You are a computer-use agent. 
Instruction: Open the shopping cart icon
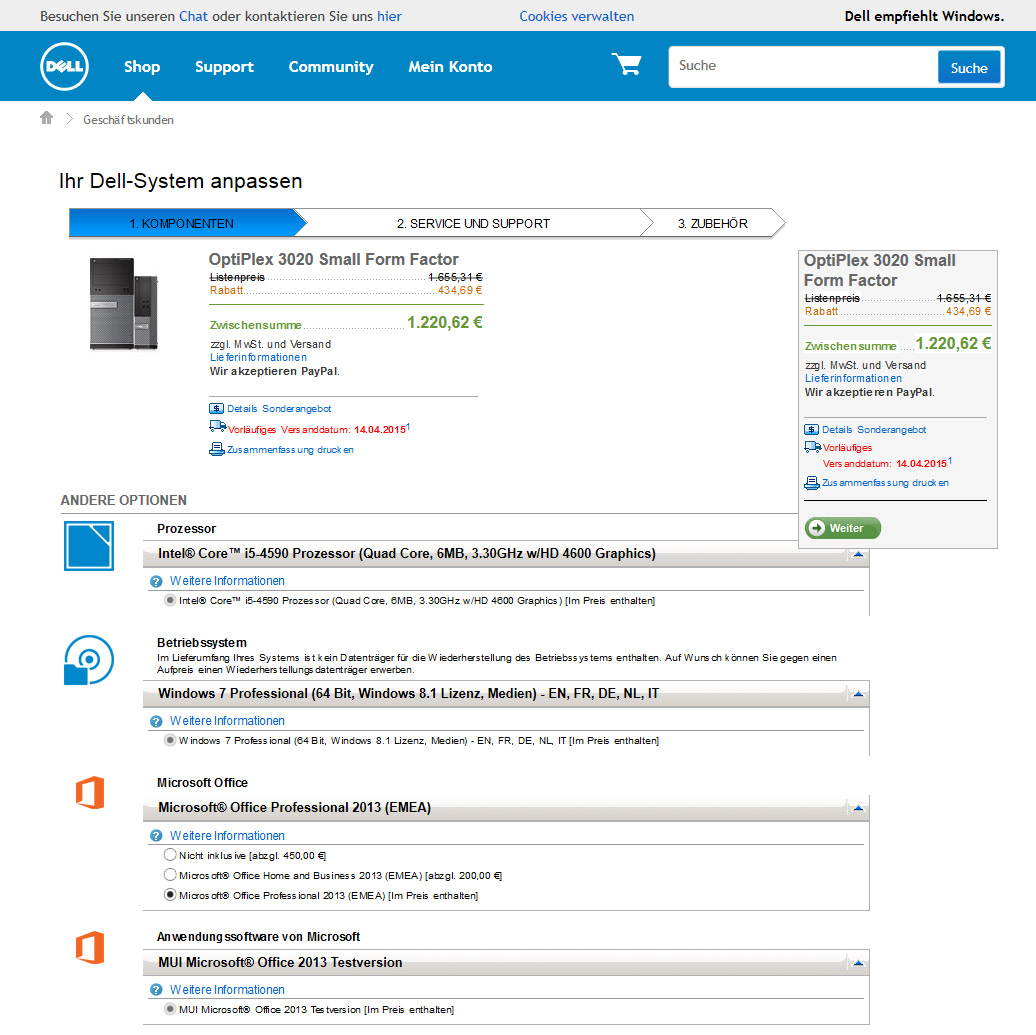pos(627,66)
